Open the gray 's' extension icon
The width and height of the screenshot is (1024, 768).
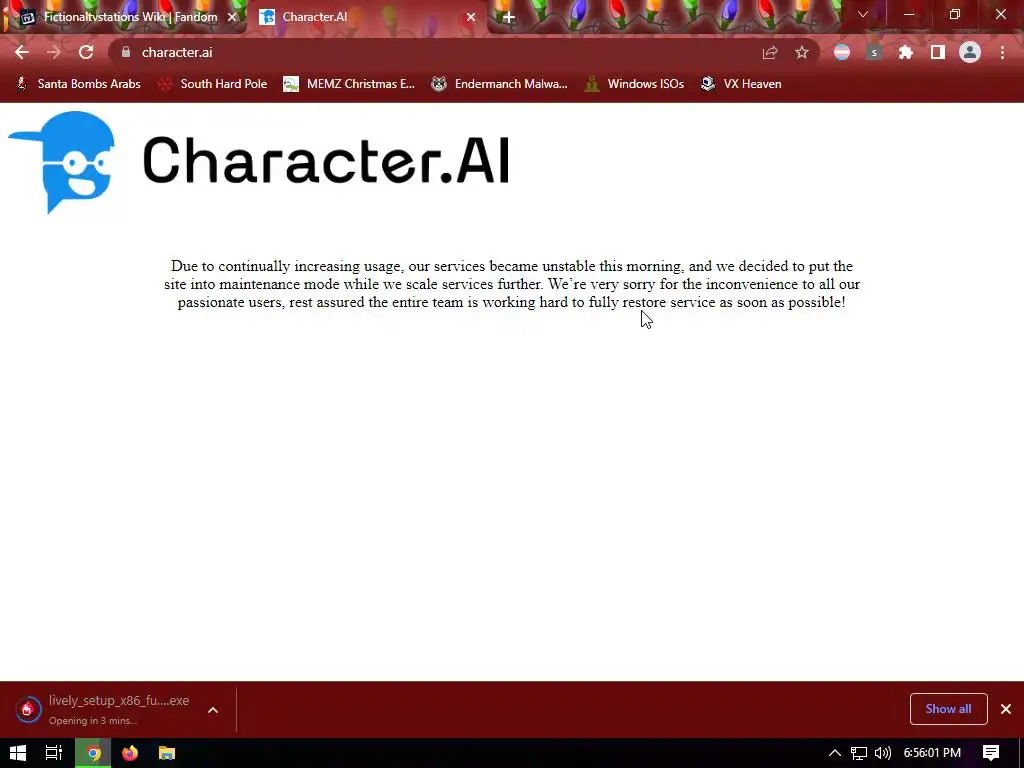point(874,52)
